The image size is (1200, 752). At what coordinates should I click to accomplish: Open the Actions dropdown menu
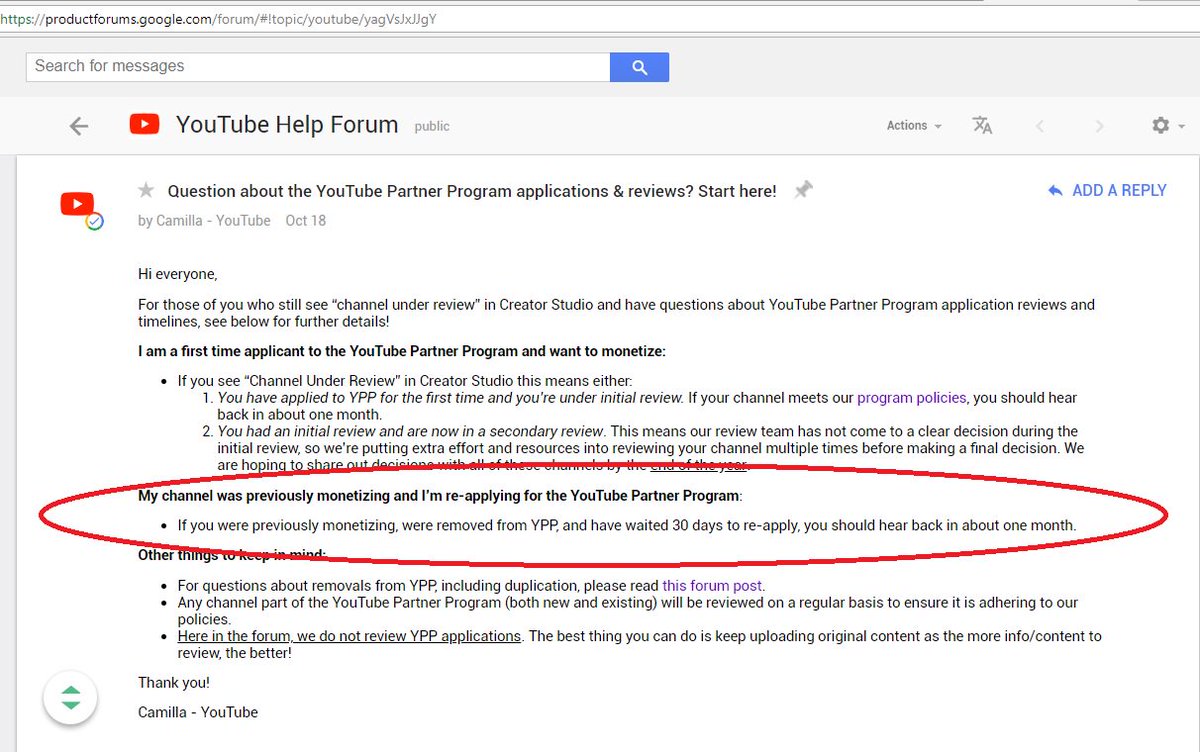tap(914, 126)
